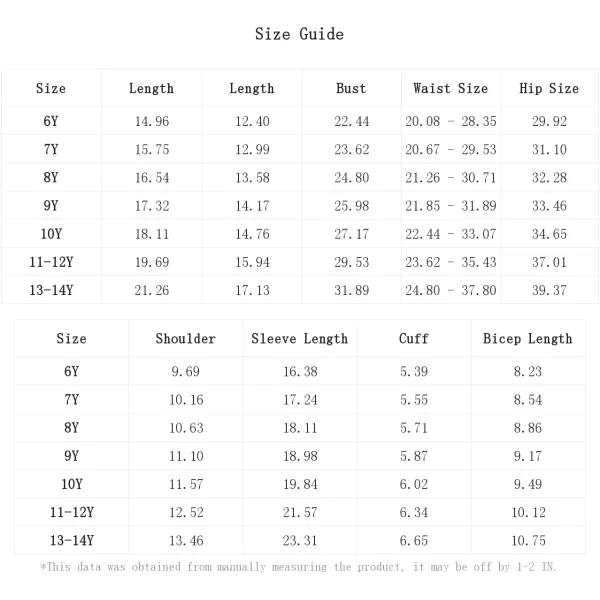600x600 pixels.
Task: Click the 10Y bust value 27.17
Action: (x=351, y=234)
